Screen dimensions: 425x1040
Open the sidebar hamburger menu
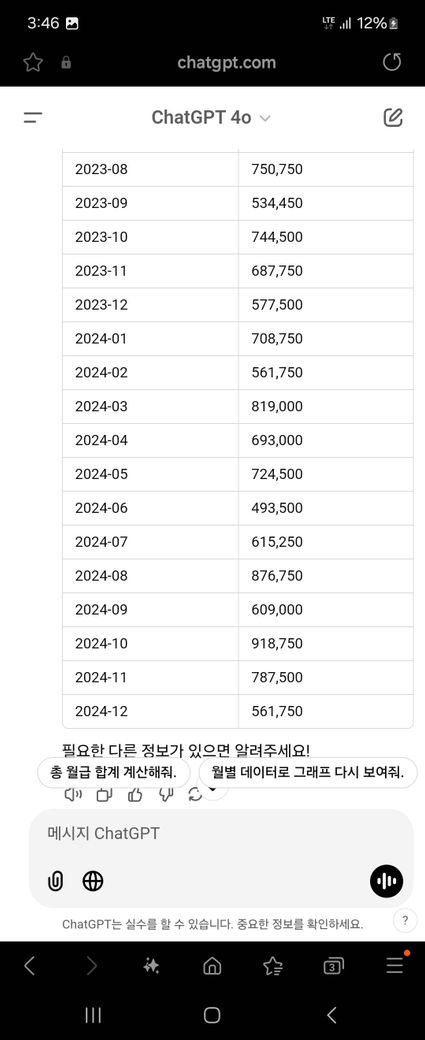pyautogui.click(x=33, y=118)
